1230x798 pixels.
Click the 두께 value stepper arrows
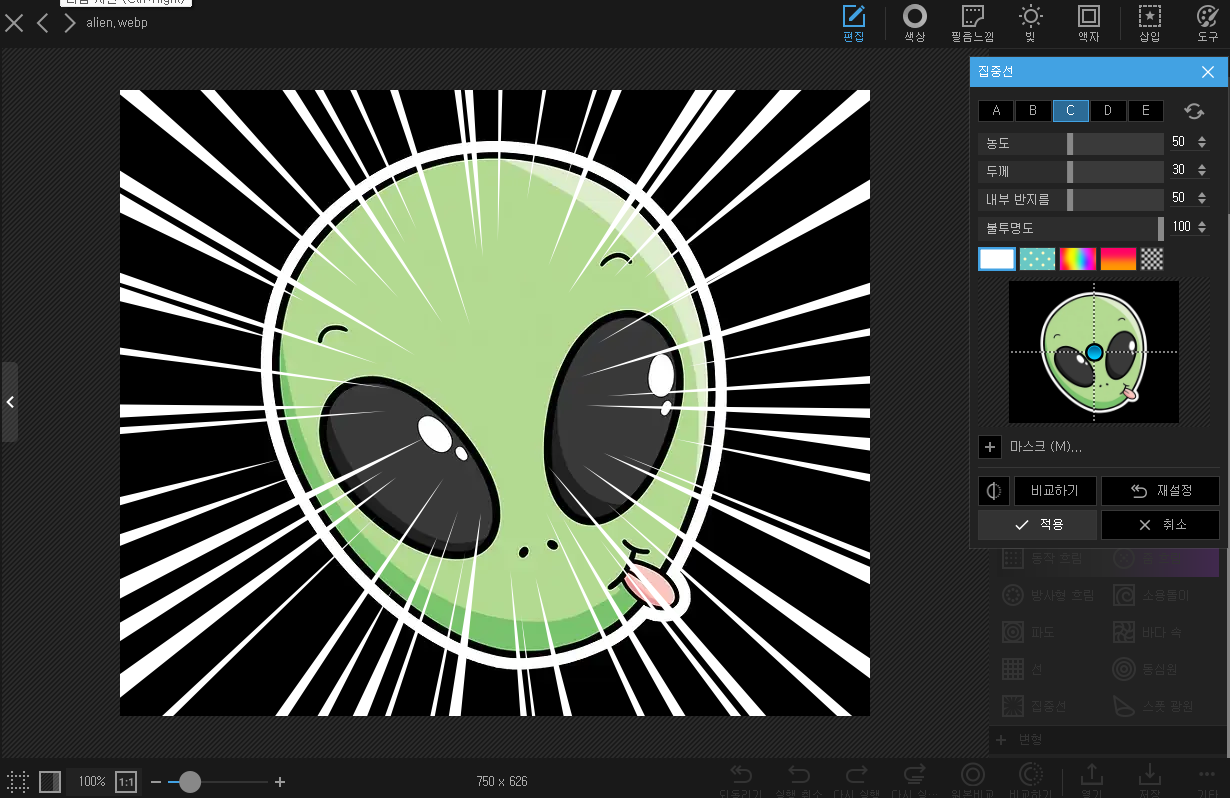[1202, 171]
